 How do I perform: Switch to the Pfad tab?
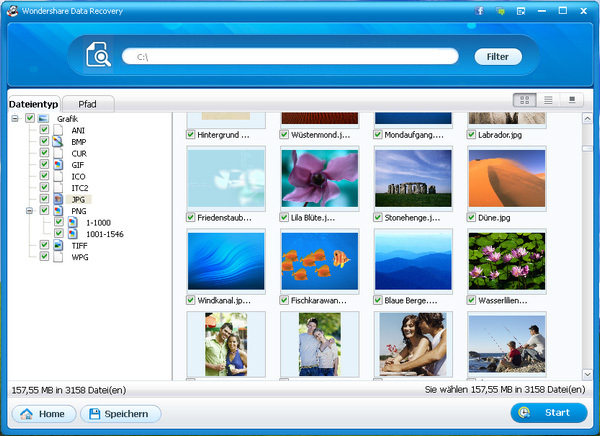[88, 104]
